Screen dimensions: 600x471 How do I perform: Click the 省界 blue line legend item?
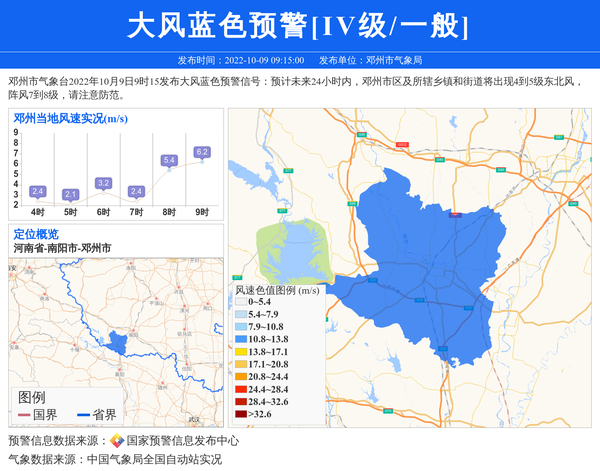pyautogui.click(x=98, y=415)
